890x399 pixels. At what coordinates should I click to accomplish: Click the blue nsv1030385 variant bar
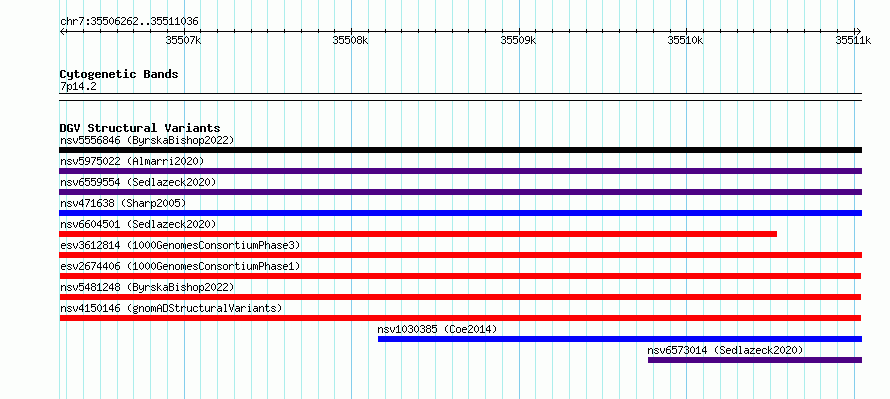[620, 339]
